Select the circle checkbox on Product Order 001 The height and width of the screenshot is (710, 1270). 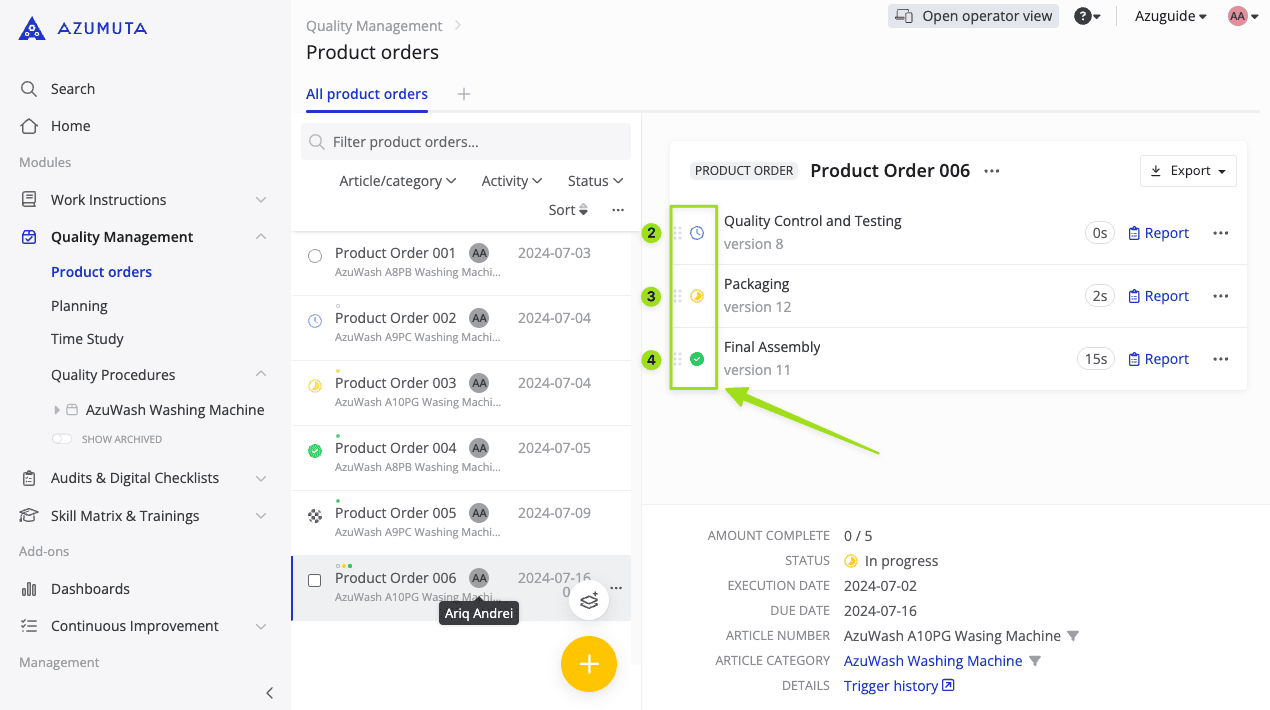pyautogui.click(x=314, y=255)
